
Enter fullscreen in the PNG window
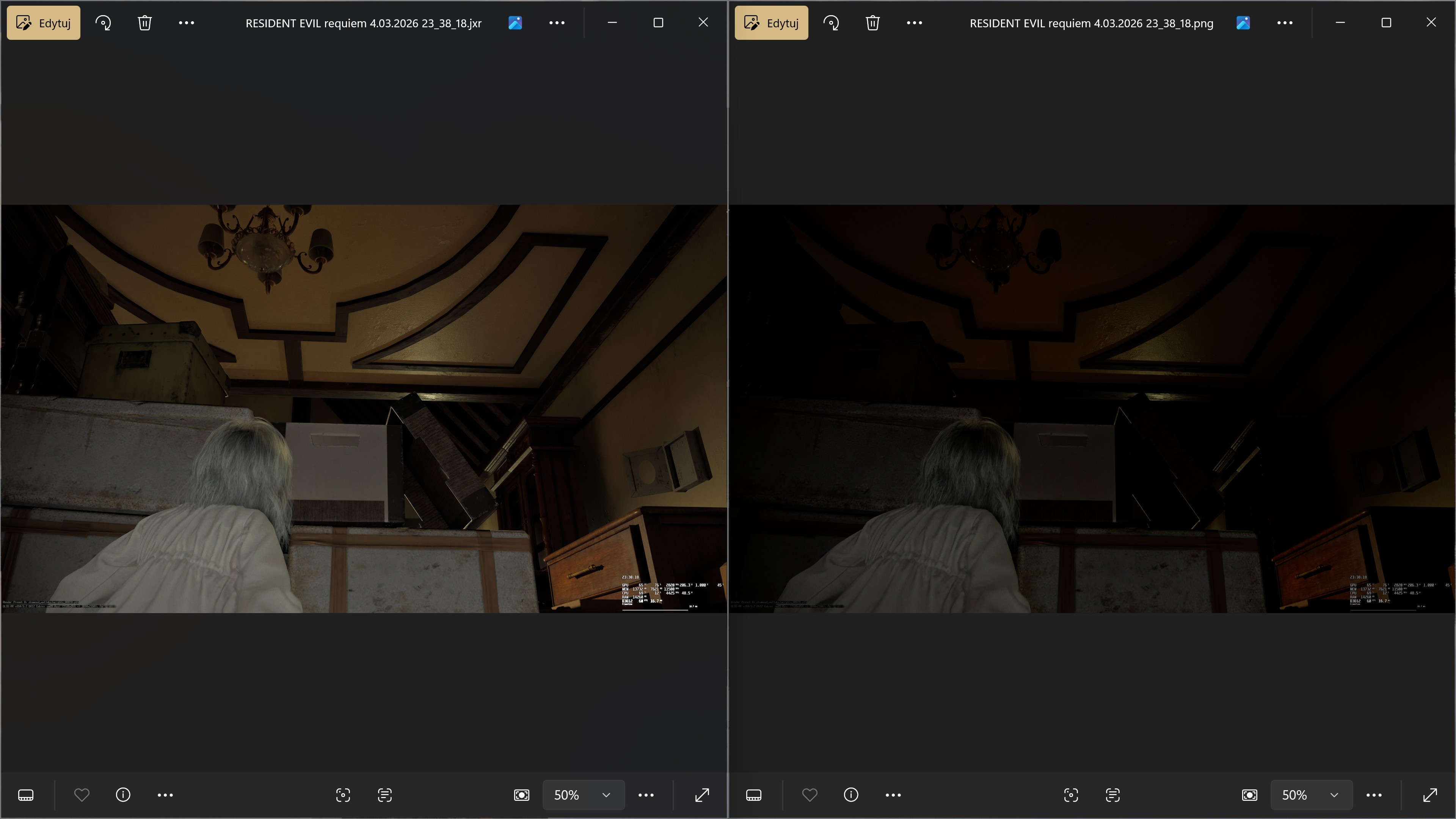[x=1429, y=795]
